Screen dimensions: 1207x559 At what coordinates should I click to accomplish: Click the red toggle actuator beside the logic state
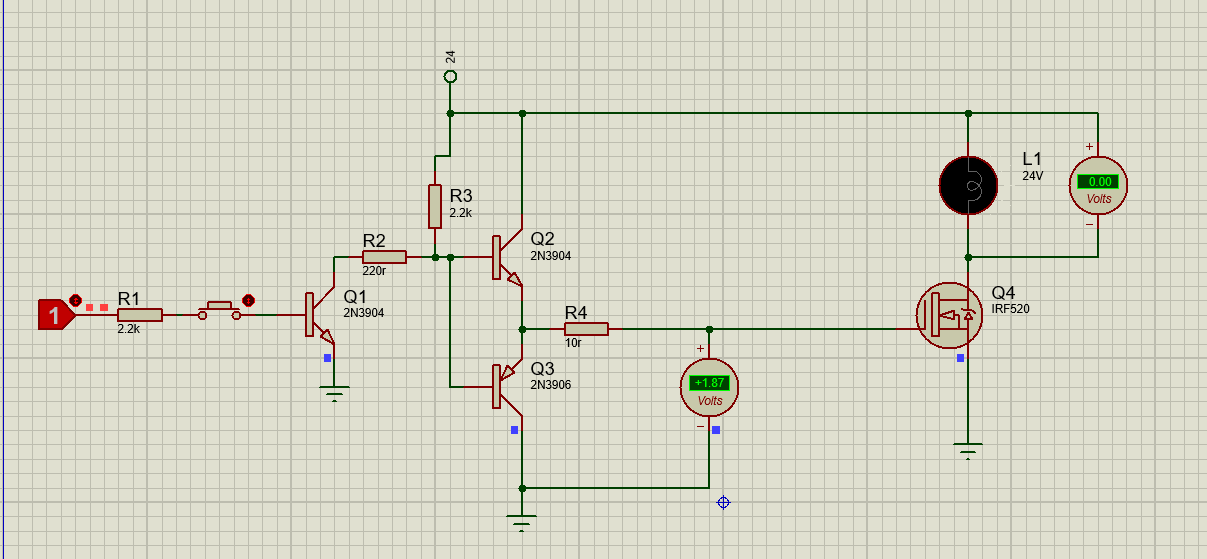coord(75,300)
